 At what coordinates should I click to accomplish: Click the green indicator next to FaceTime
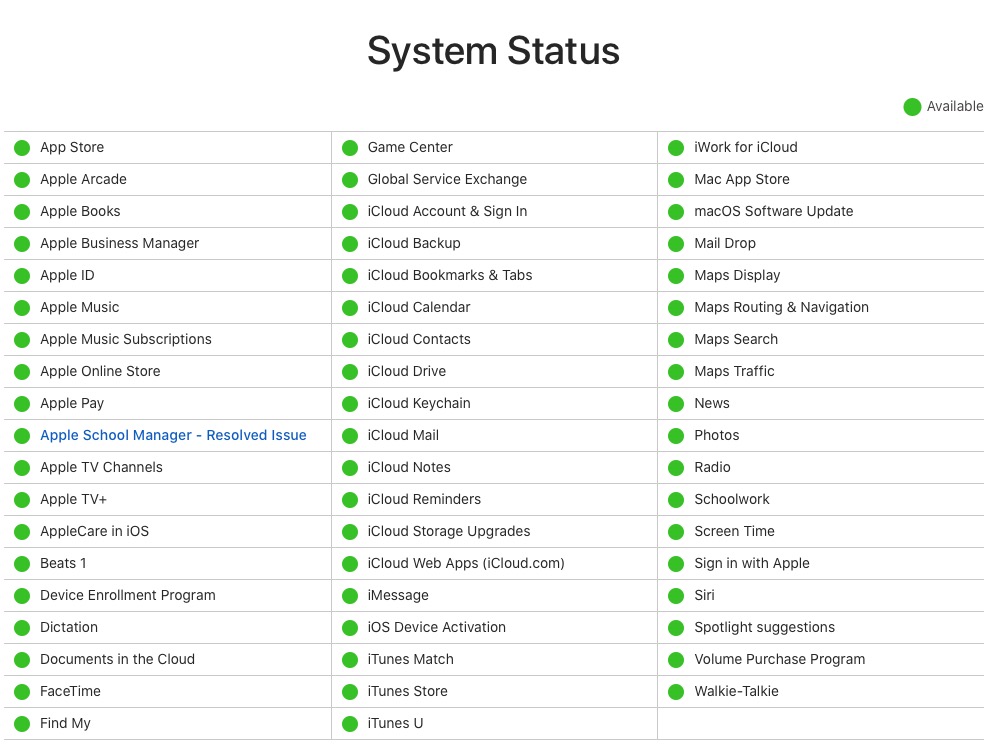click(x=22, y=692)
